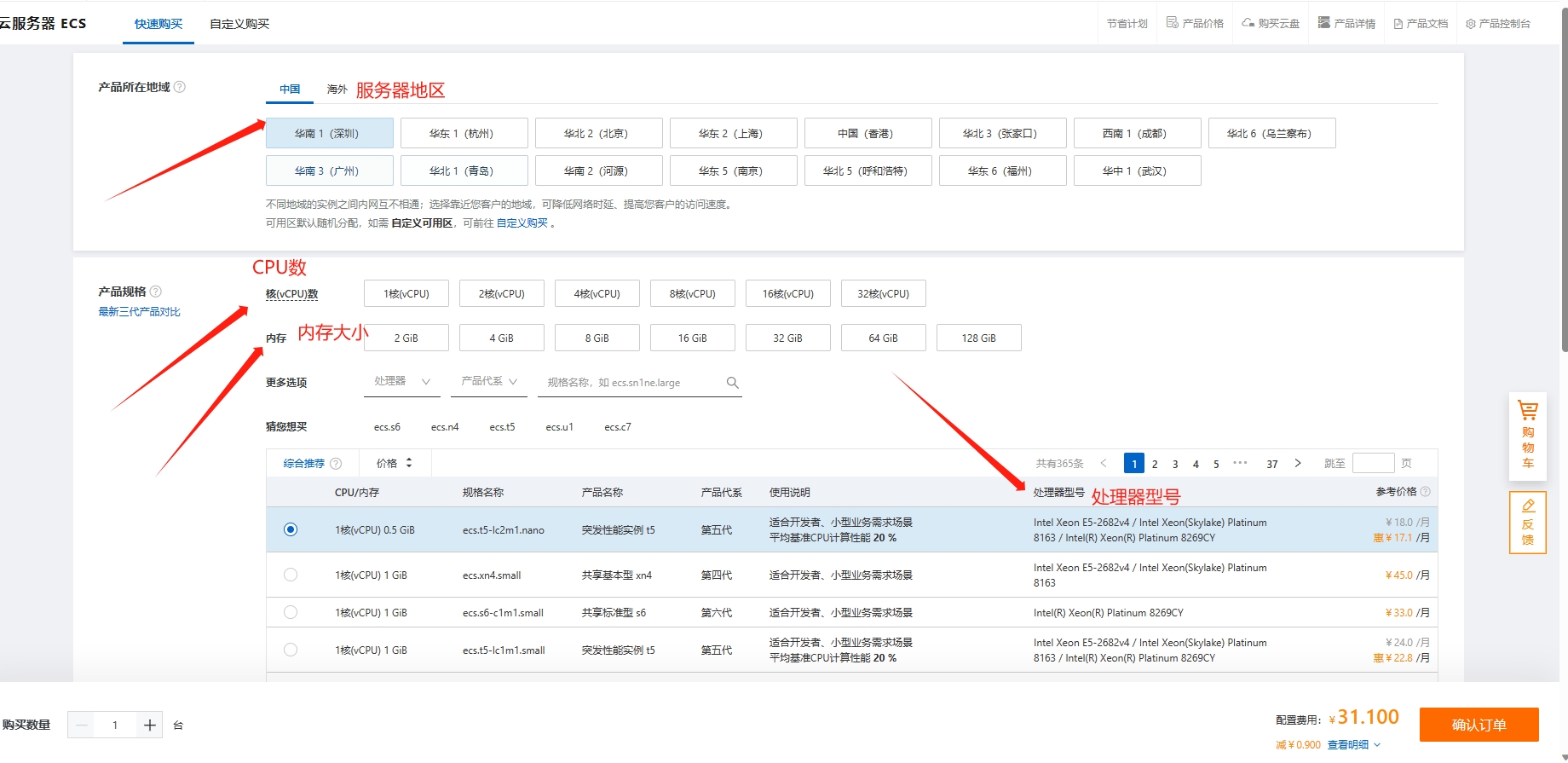Select the ecs.t5-lc1m1.small radio button
The height and width of the screenshot is (763, 1568).
[x=291, y=650]
